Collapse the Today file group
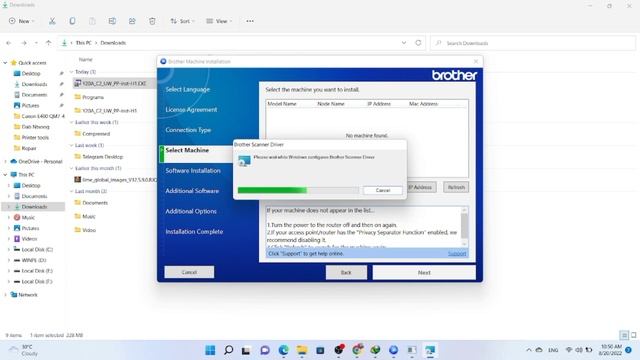Viewport: 640px width, 360px height. (71, 72)
